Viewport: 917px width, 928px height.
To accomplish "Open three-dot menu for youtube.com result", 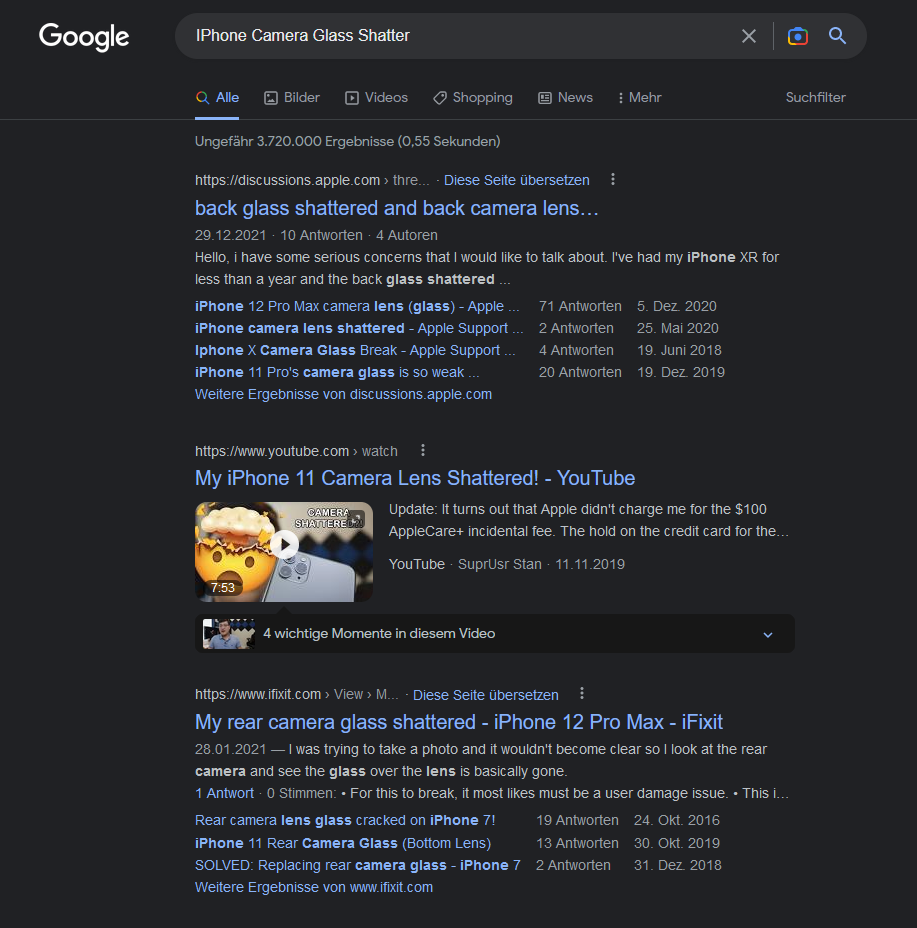I will click(x=423, y=451).
